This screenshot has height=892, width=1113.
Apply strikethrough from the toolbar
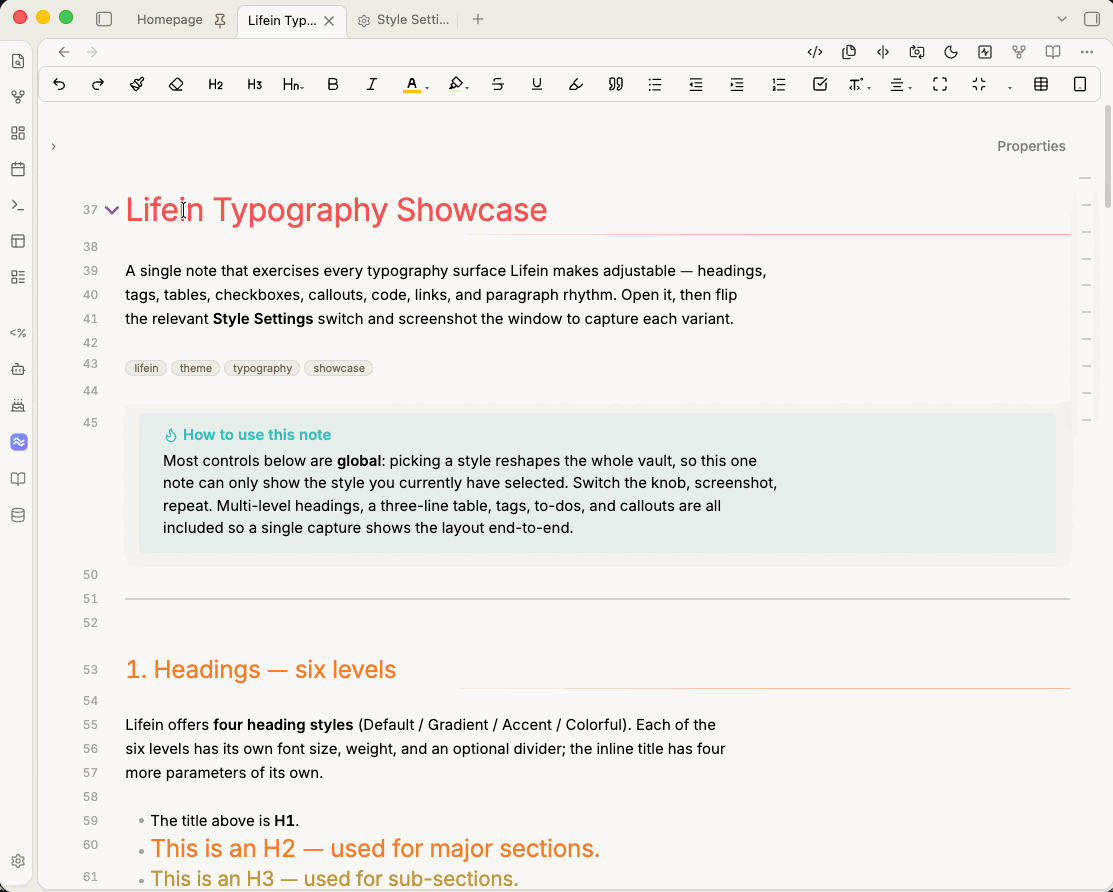coord(498,84)
